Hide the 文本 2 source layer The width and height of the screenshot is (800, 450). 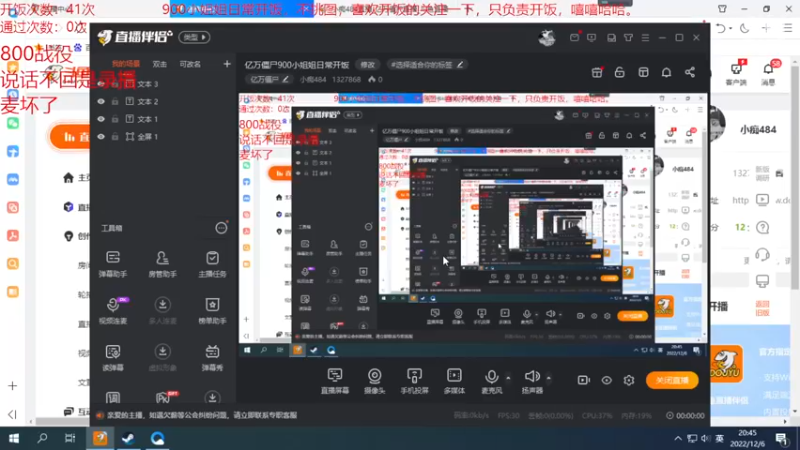click(x=101, y=102)
